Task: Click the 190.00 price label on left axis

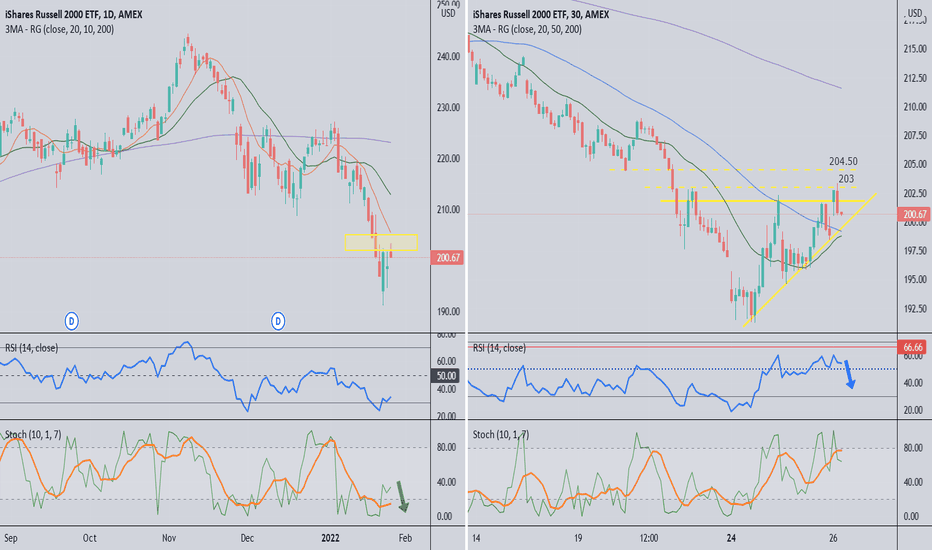Action: coord(448,312)
